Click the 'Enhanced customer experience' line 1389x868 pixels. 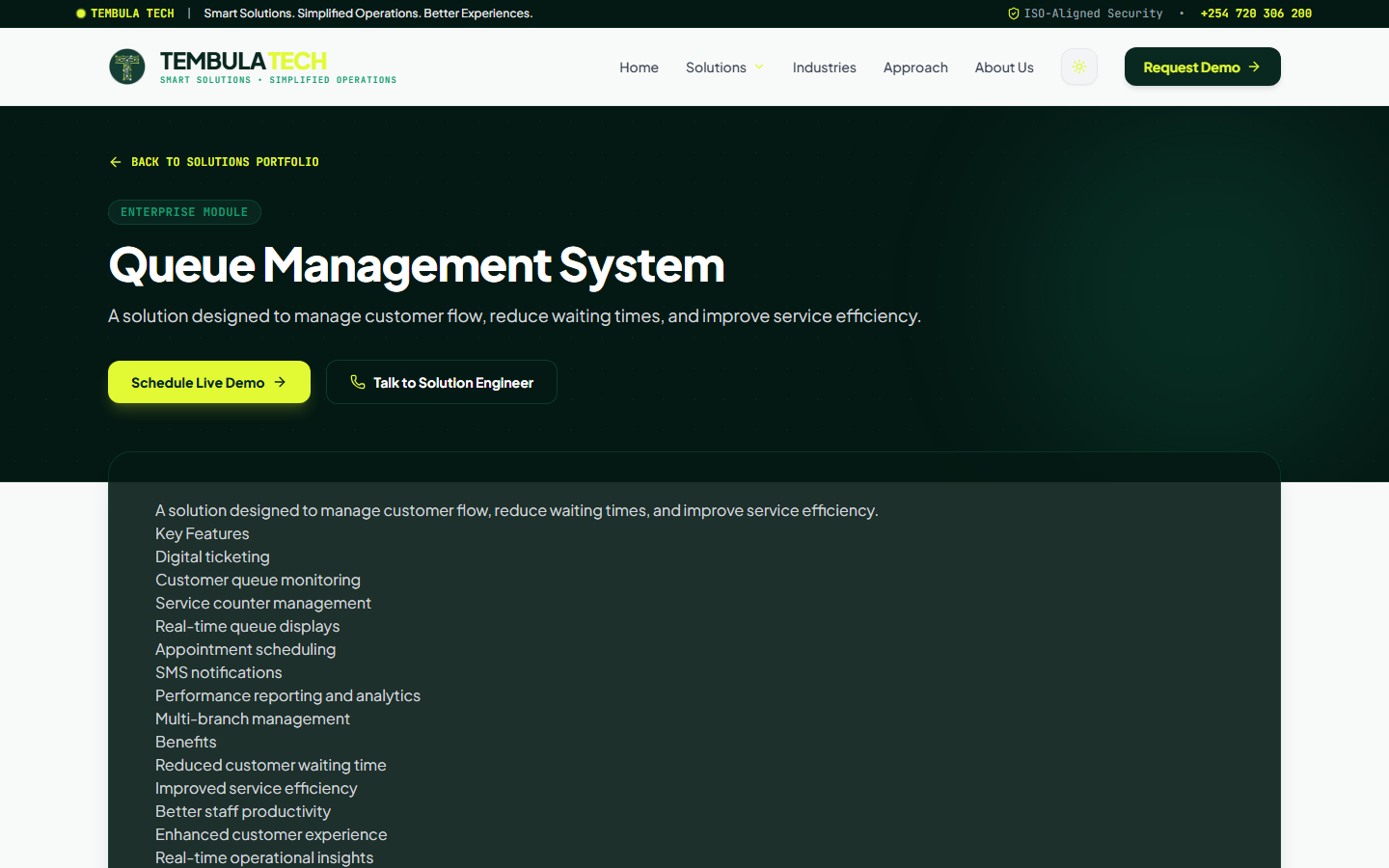271,834
